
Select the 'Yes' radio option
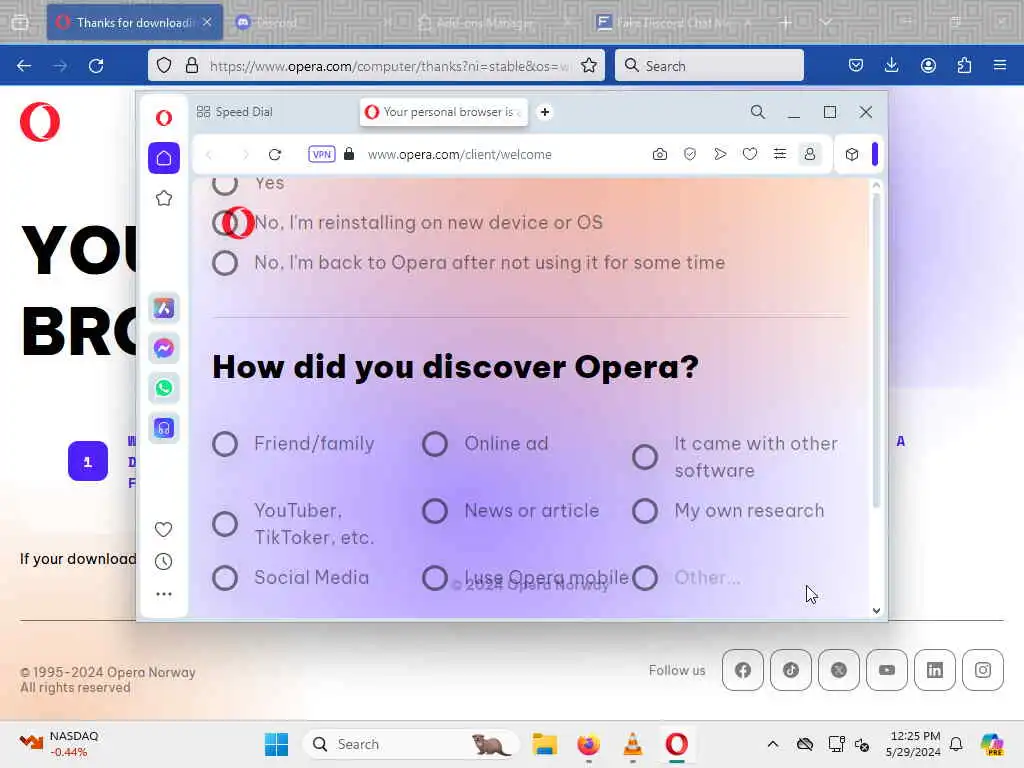click(225, 184)
